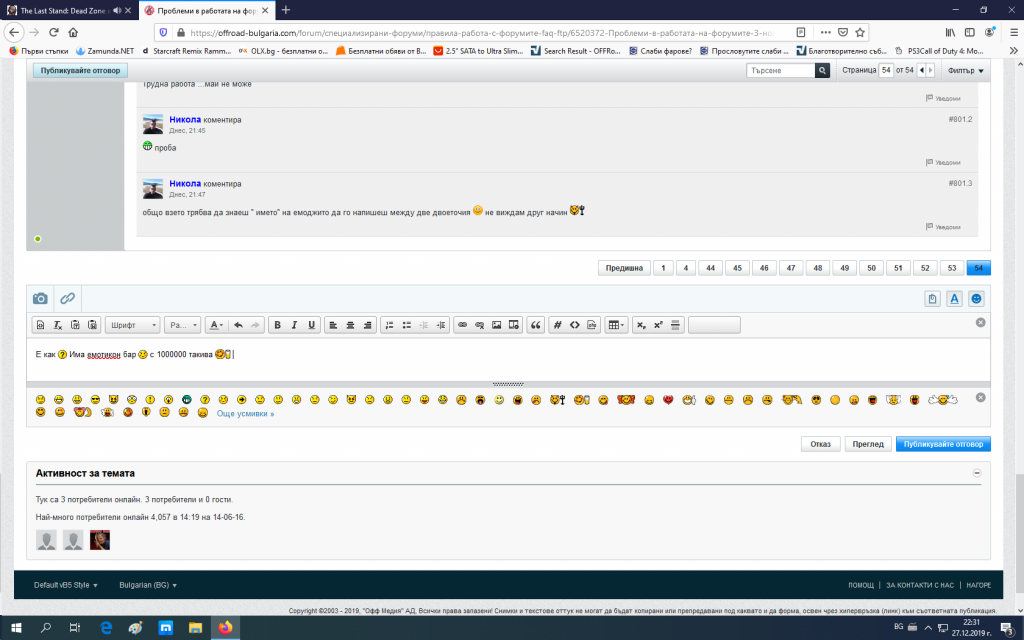
Task: Toggle the smiley panel with blue smiley button
Action: [976, 298]
